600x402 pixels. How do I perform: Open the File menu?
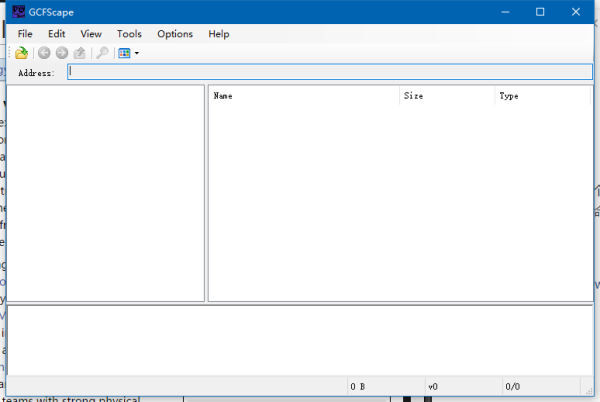(25, 34)
